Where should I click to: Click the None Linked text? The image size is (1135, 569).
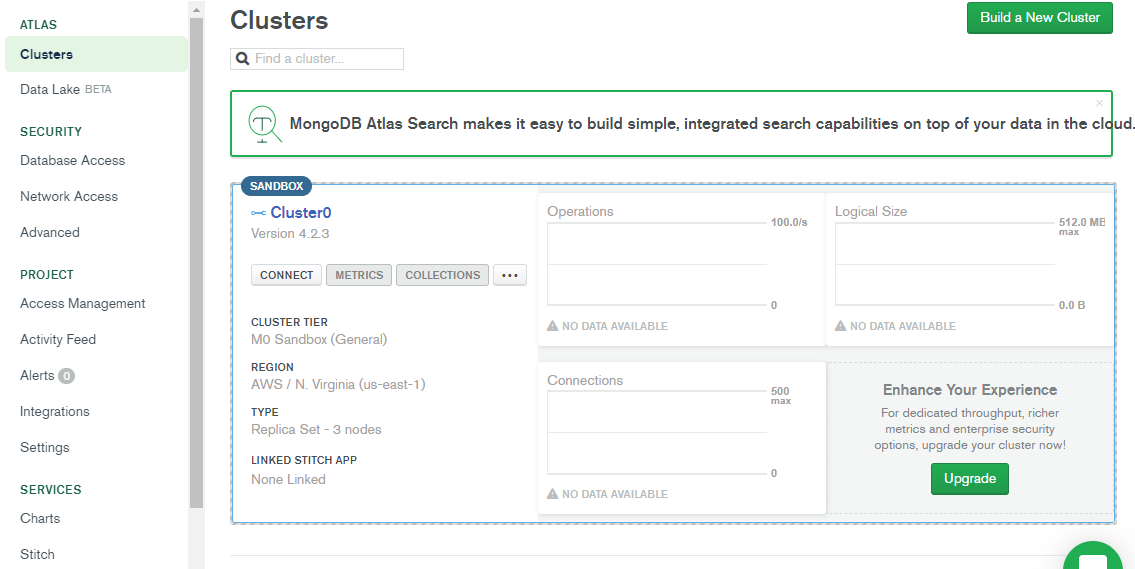(x=288, y=479)
